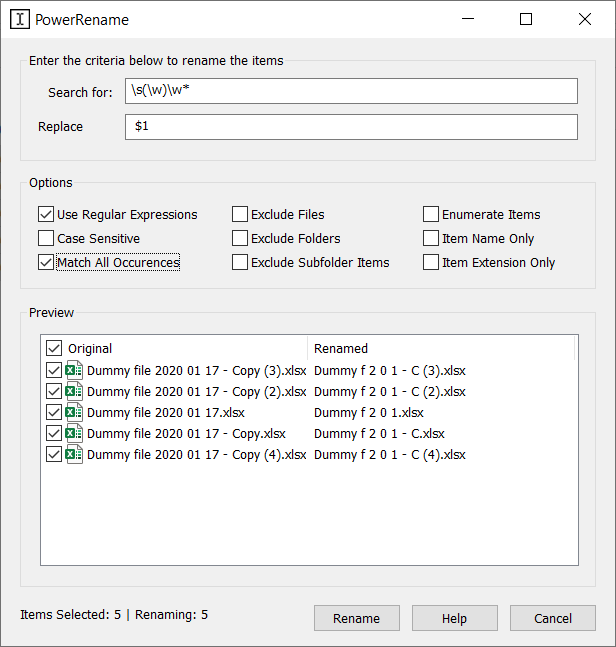Click renamed text Dummy f 2 0 1.xlsx
Viewport: 616px width, 647px height.
click(x=369, y=413)
